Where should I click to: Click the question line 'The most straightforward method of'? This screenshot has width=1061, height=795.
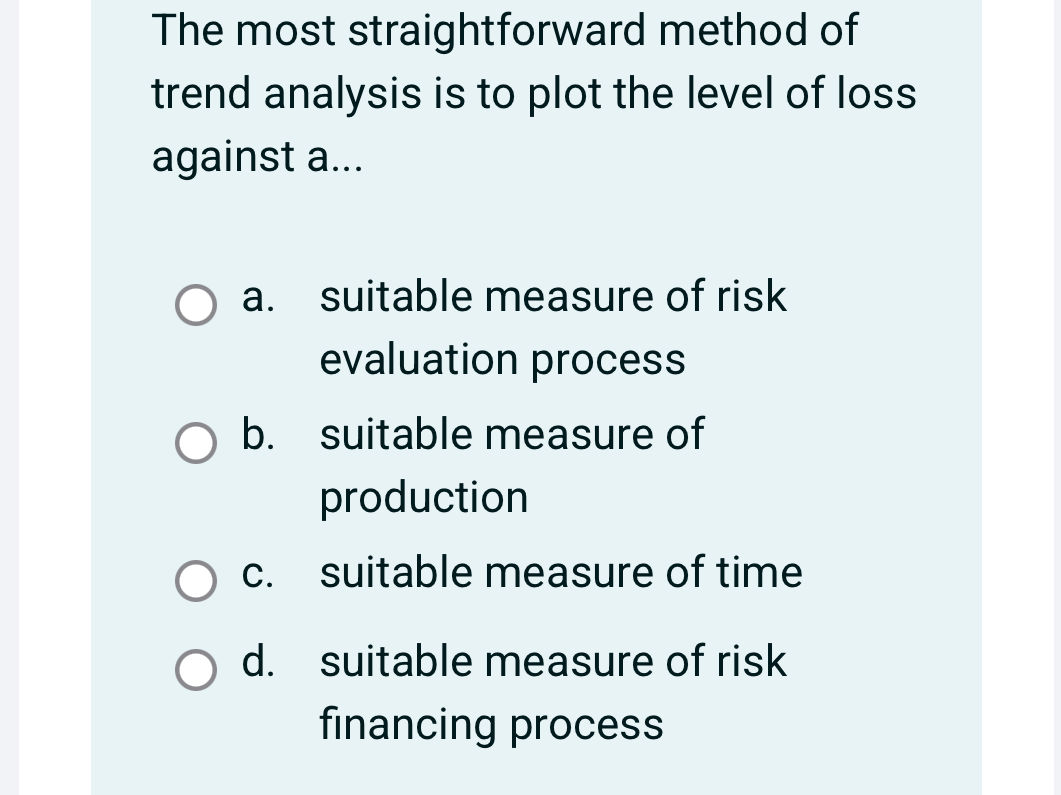pyautogui.click(x=505, y=30)
